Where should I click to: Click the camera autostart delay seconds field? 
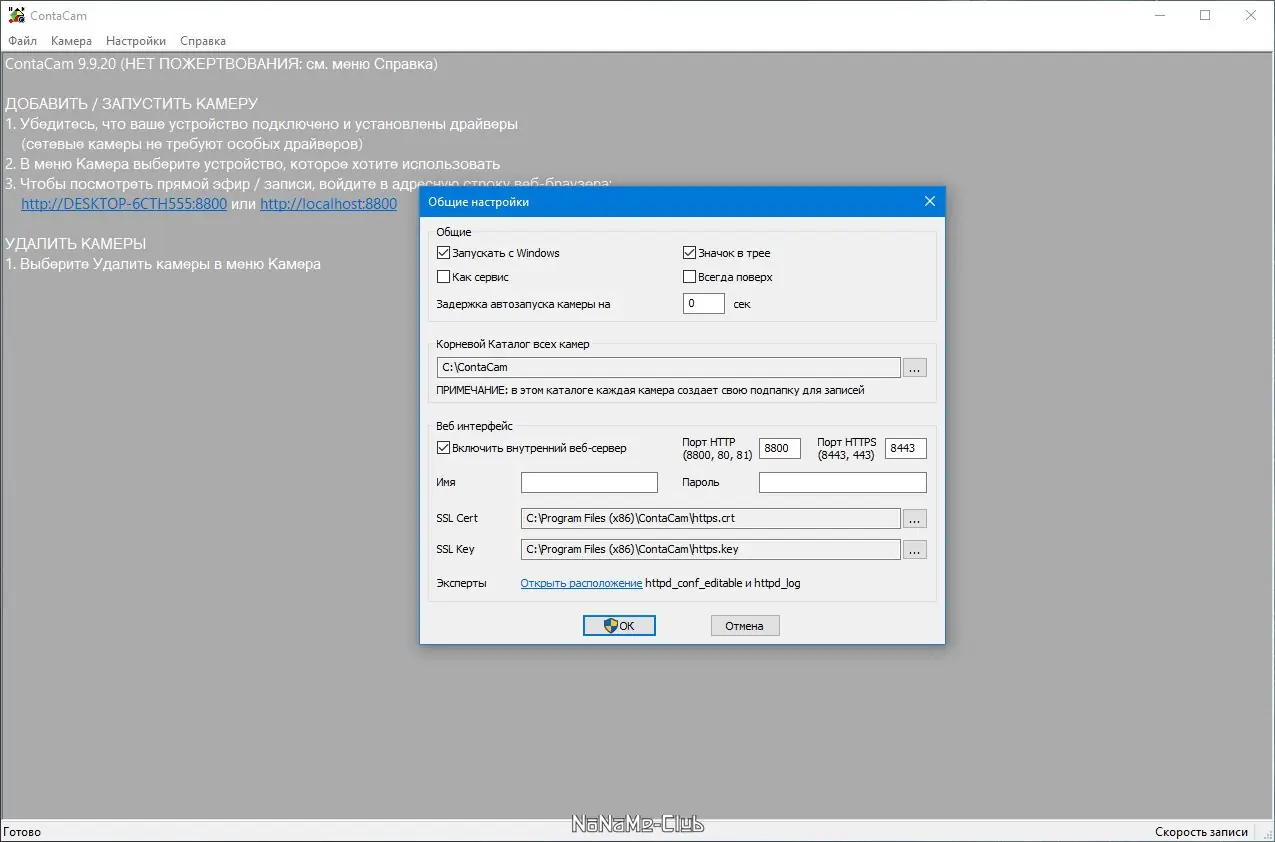click(704, 303)
